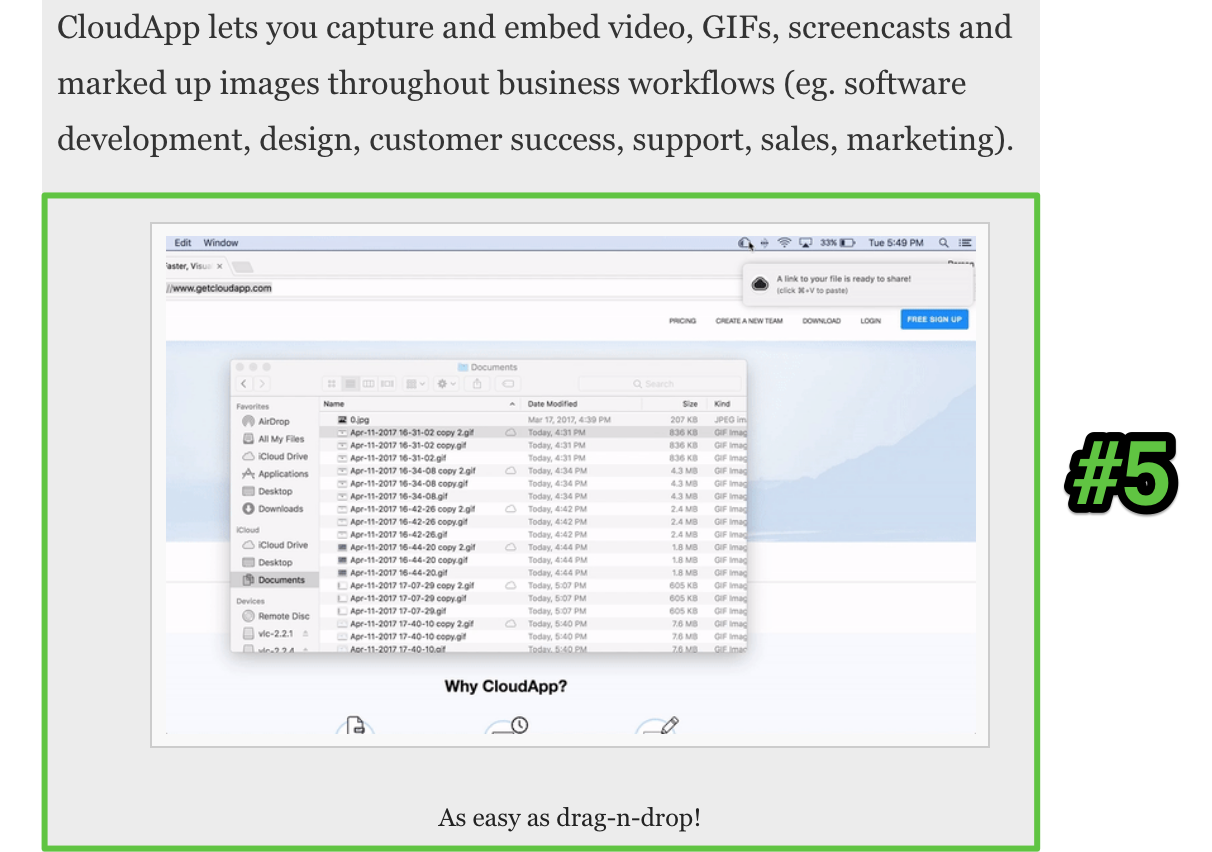Open Spotlight search magnifier icon
1212x852 pixels.
[x=944, y=243]
